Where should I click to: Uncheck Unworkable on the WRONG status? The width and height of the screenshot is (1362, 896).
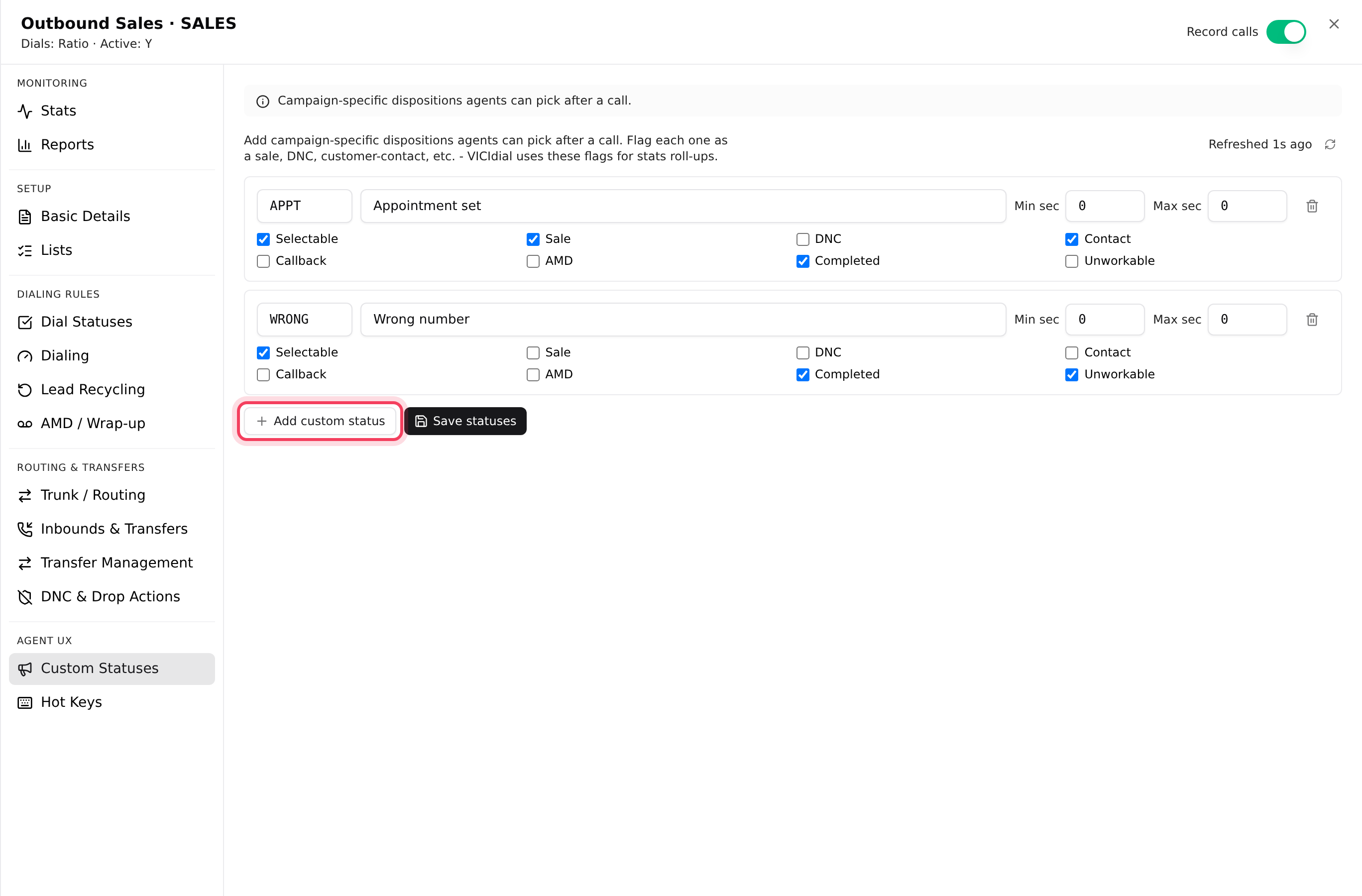point(1072,375)
